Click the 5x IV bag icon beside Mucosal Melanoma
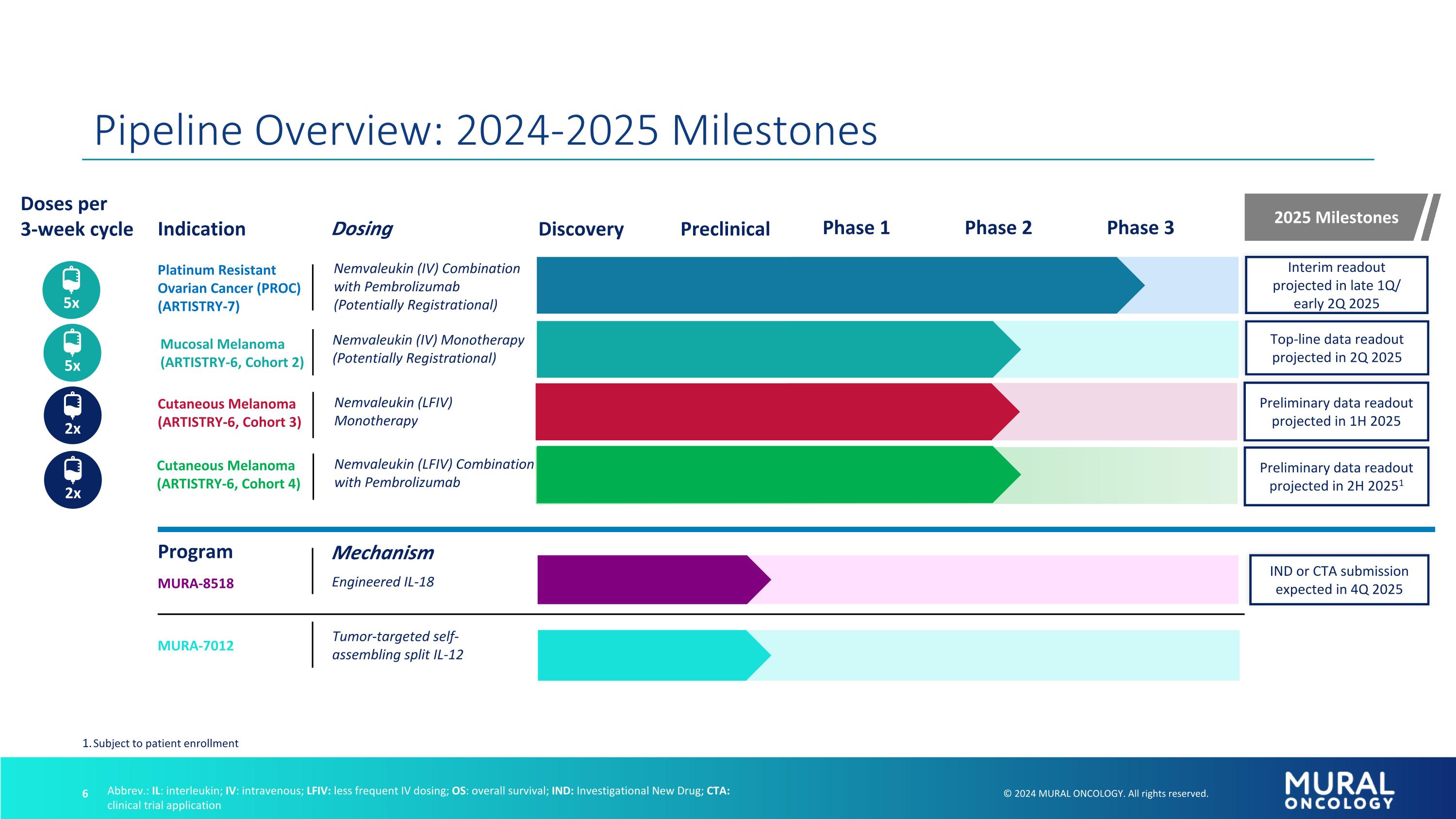This screenshot has width=1456, height=819. tap(72, 352)
